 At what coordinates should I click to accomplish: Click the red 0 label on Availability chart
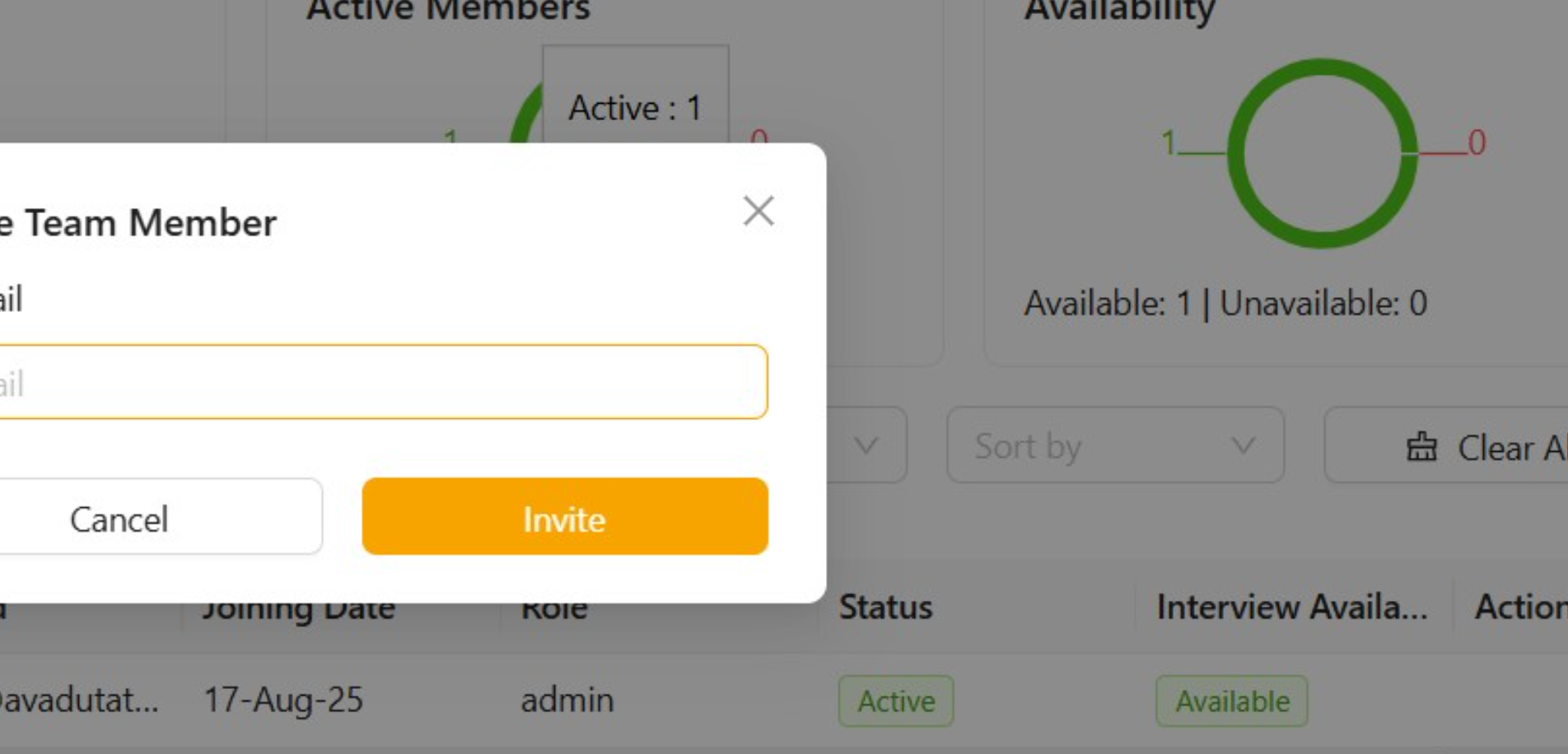(1477, 142)
